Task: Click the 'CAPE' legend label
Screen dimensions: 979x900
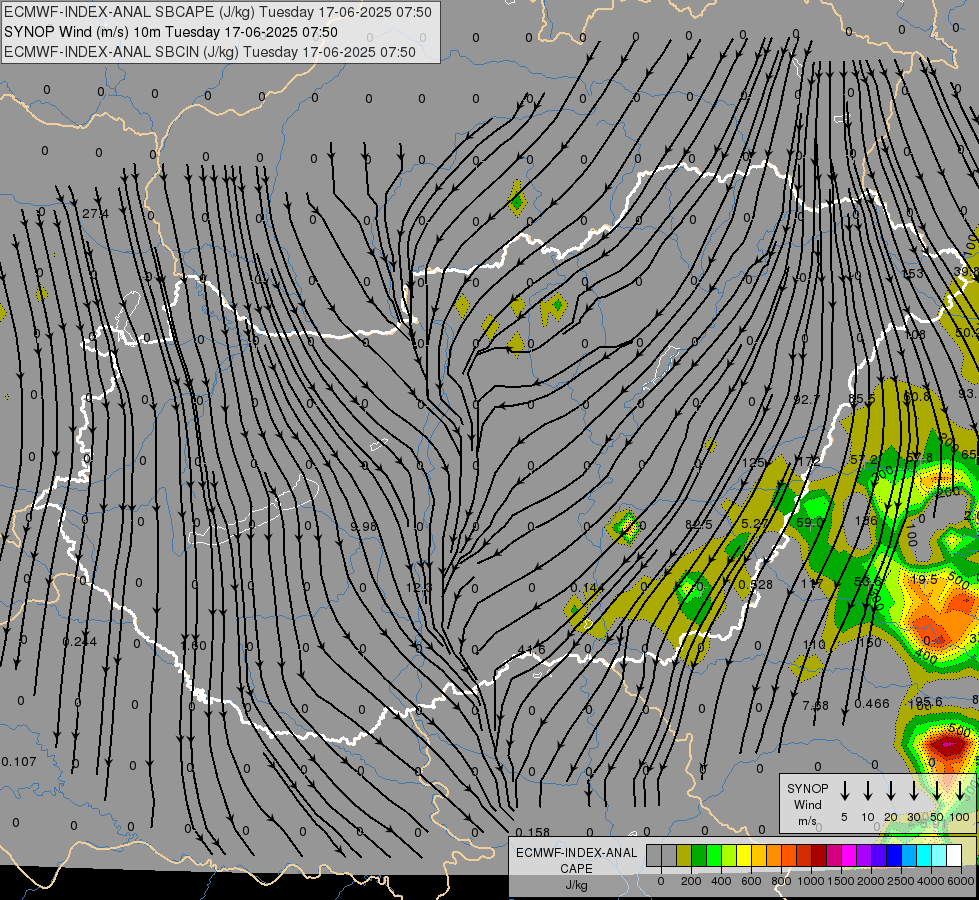Action: coord(576,869)
